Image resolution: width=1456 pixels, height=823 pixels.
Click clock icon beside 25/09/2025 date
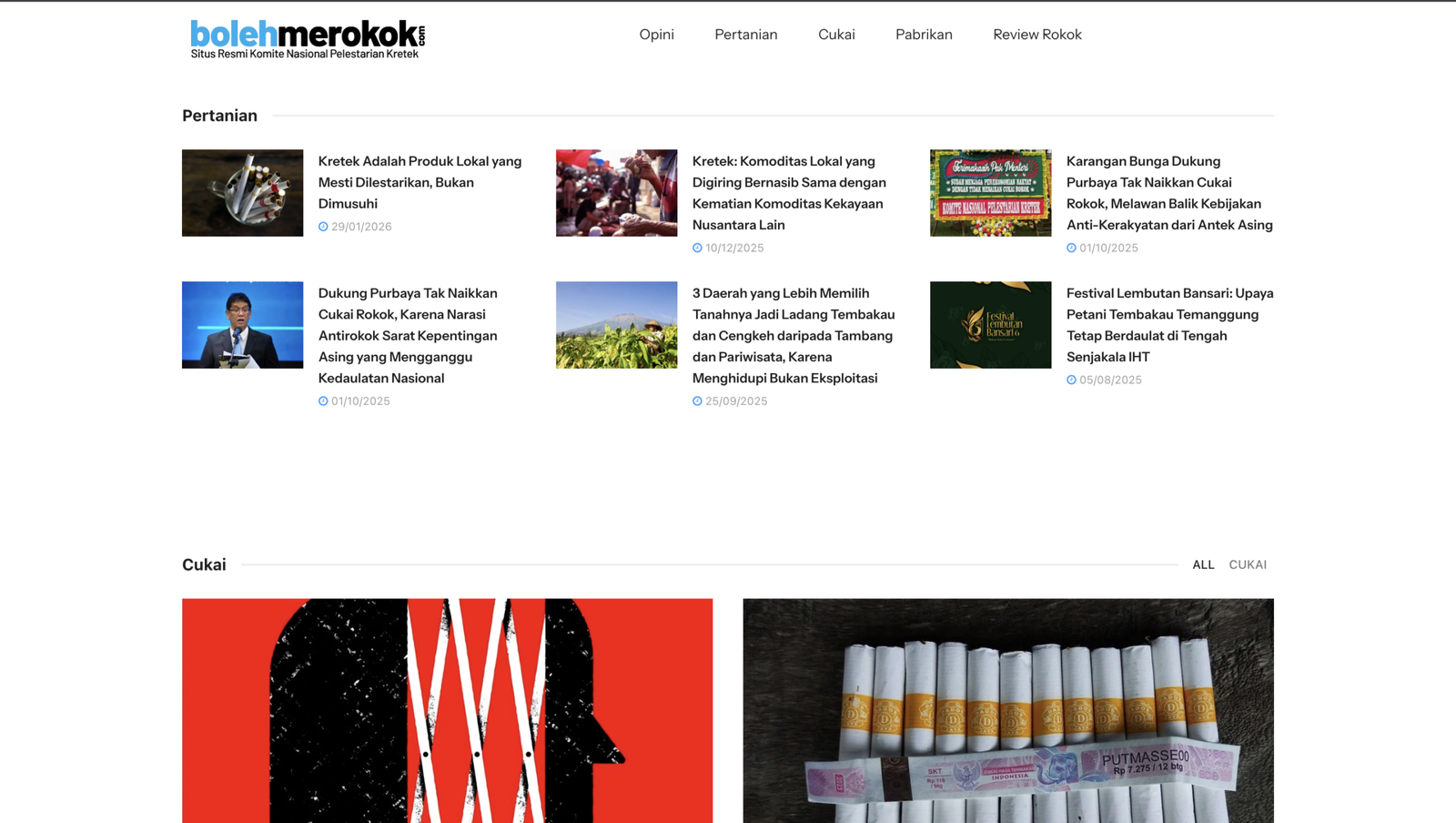point(697,401)
